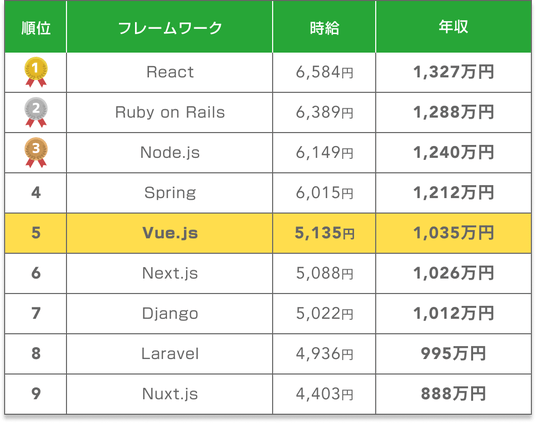Click the Laravel framework cell
536x423 pixels.
click(x=170, y=354)
